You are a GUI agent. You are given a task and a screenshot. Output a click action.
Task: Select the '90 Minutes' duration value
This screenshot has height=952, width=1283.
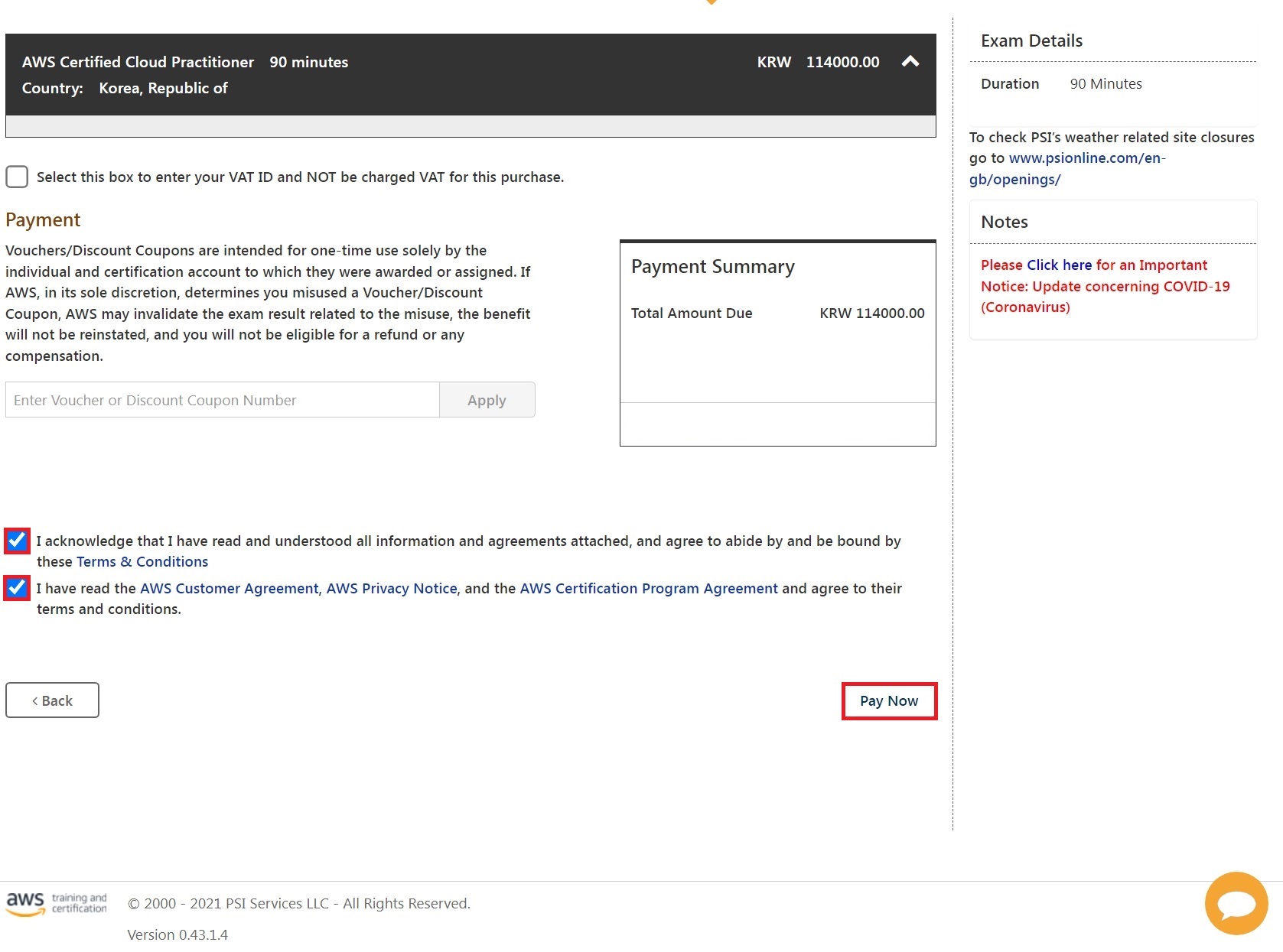[x=1106, y=84]
